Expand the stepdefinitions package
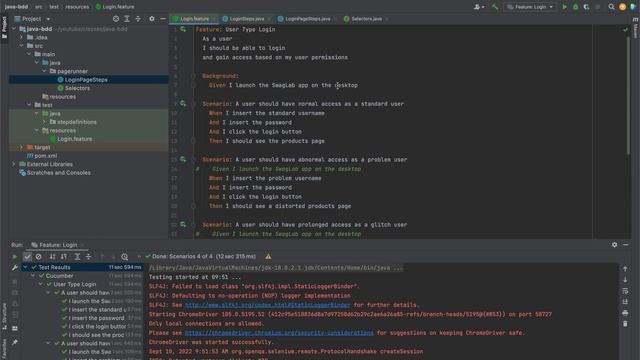 pos(44,122)
